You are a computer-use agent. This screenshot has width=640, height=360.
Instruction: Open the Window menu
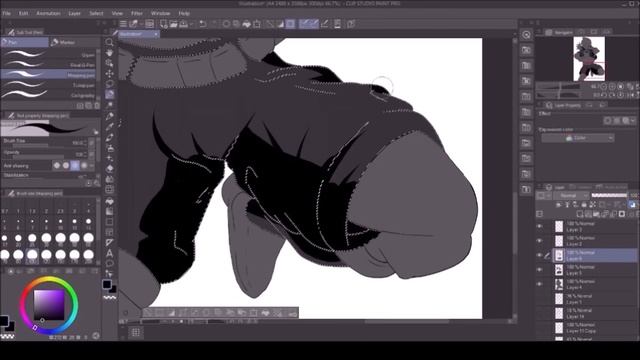tap(160, 13)
